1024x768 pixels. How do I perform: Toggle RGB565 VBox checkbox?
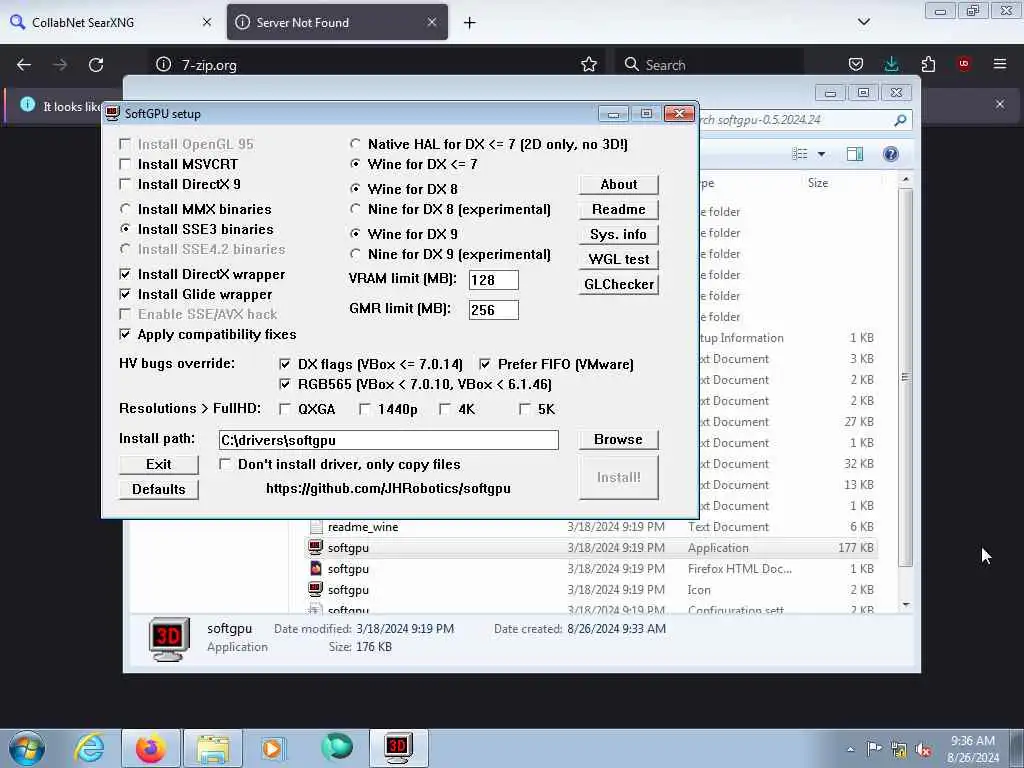(284, 384)
